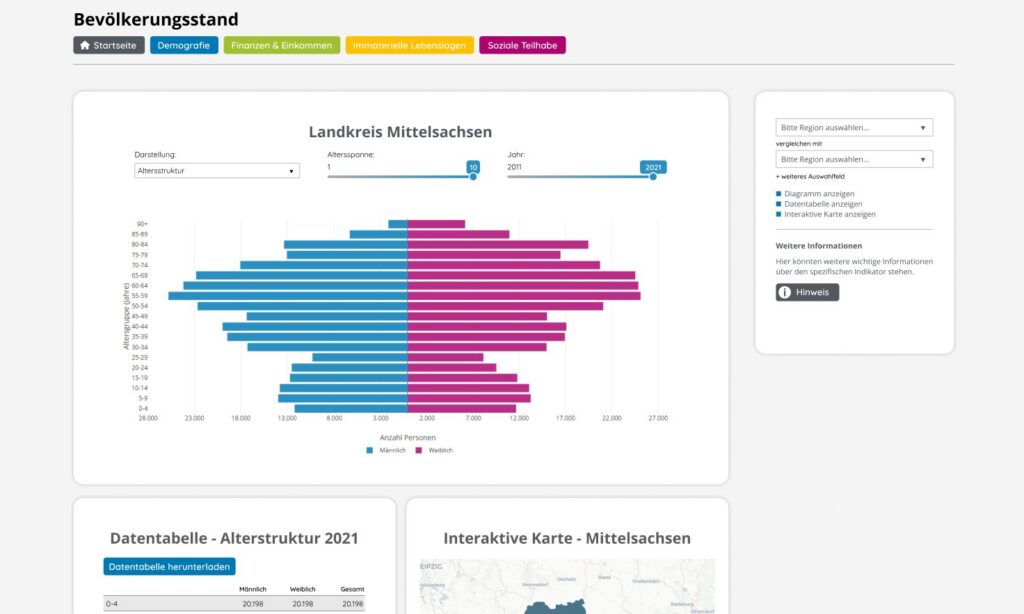Viewport: 1024px width, 614px height.
Task: Click the interactive Mittelsachsen map
Action: [567, 586]
